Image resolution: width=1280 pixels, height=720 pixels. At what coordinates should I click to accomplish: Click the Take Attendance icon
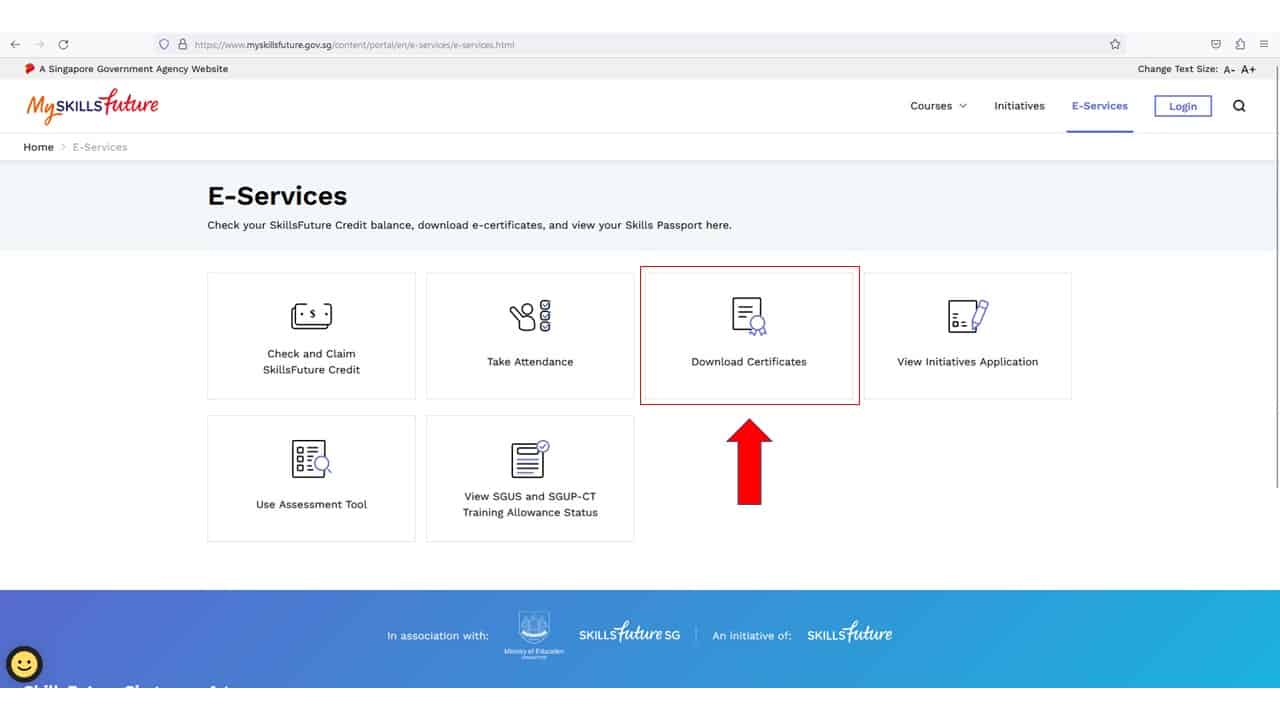[530, 316]
